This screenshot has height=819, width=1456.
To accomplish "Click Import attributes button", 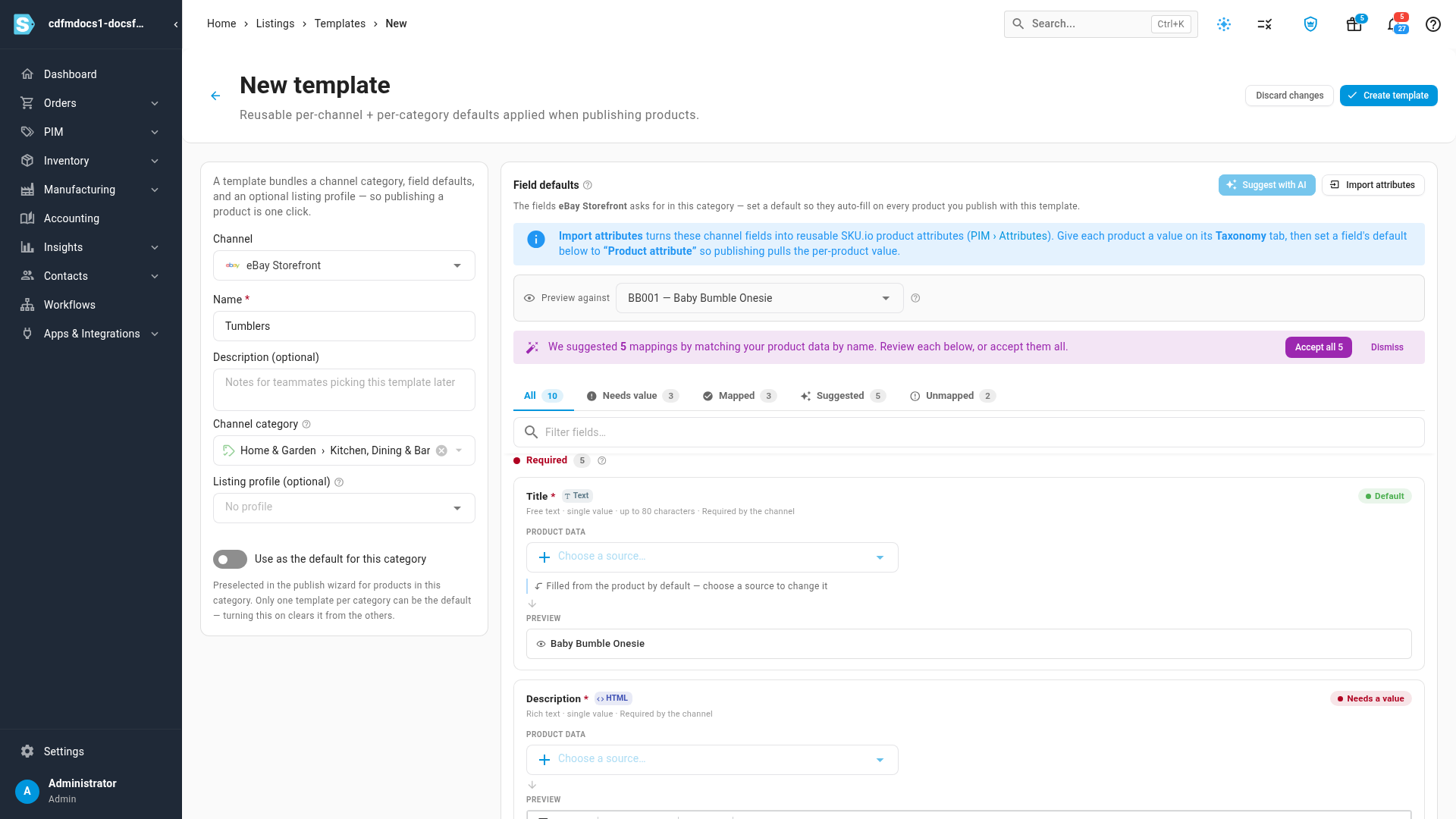I will (x=1373, y=185).
